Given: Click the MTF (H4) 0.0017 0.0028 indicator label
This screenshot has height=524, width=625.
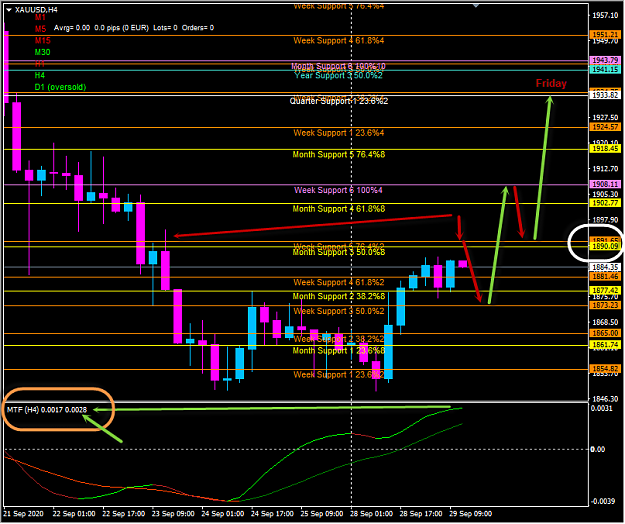Looking at the screenshot, I should tap(47, 410).
